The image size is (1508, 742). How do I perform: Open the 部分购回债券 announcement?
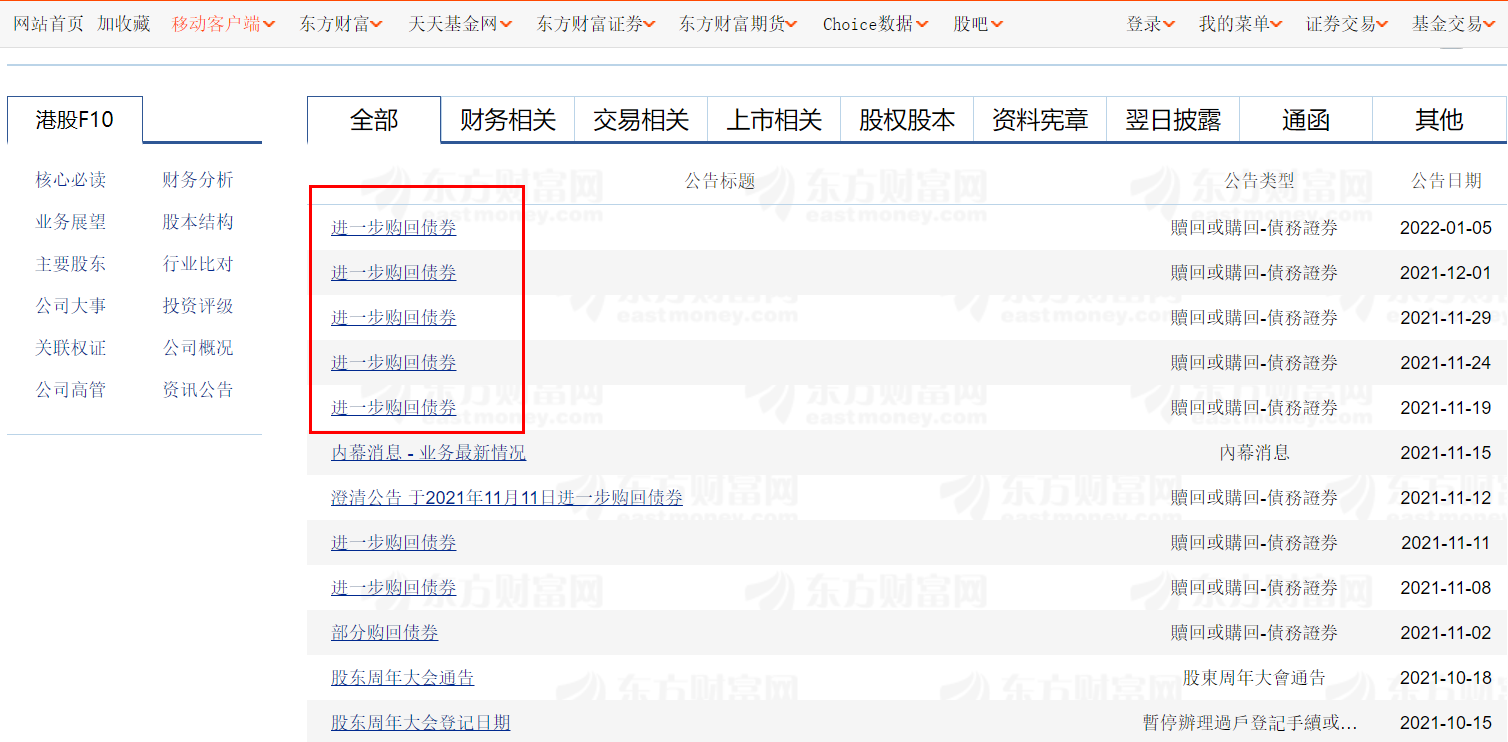(x=385, y=633)
